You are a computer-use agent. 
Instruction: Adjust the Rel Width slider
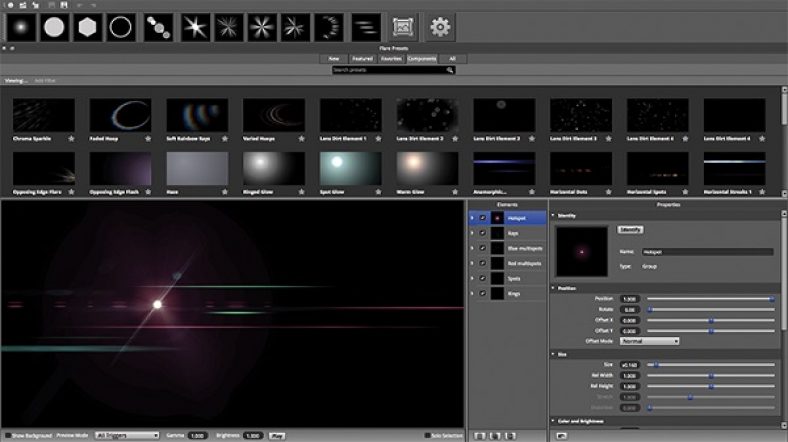click(710, 376)
